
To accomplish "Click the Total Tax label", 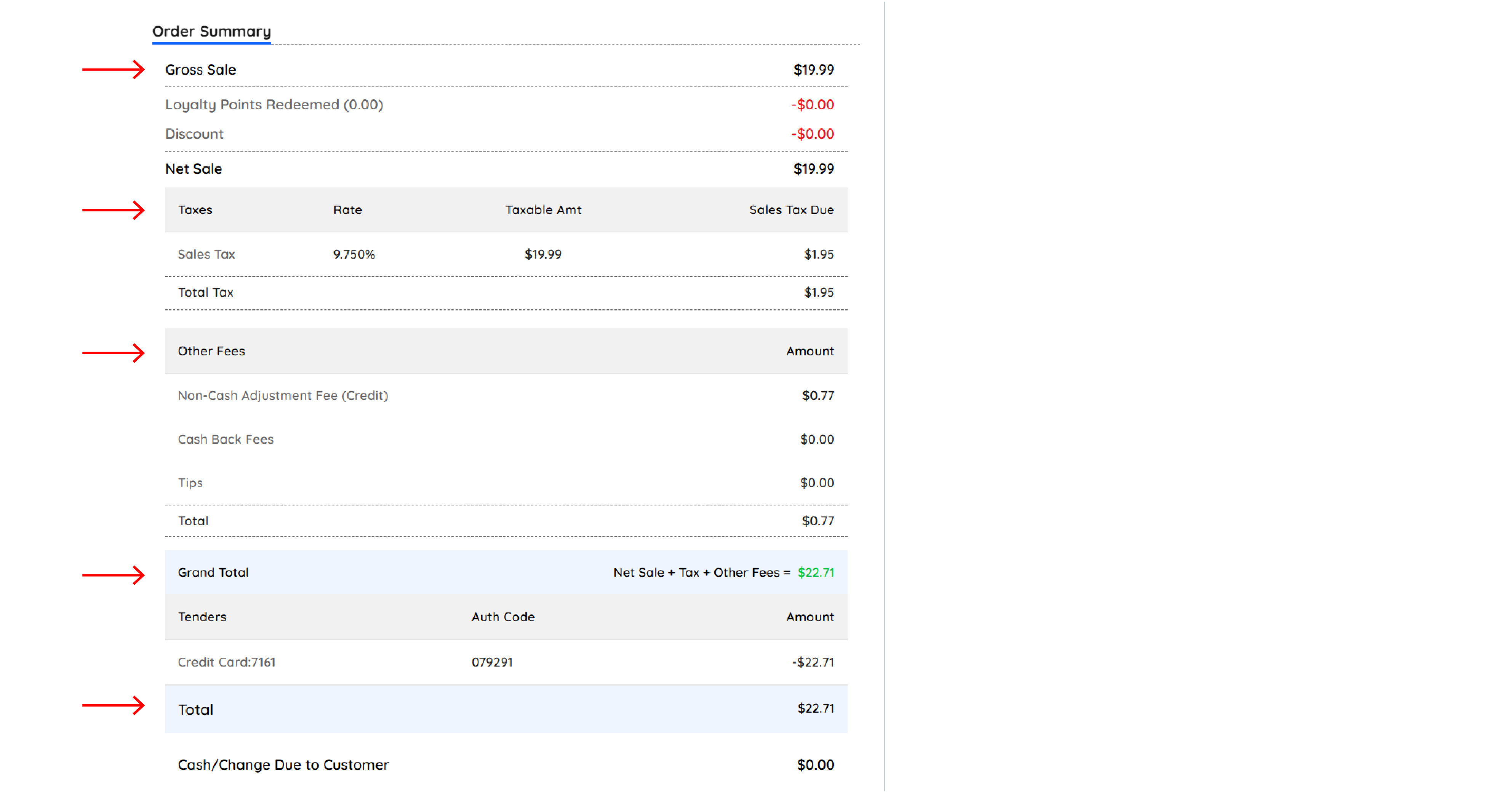I will [205, 292].
